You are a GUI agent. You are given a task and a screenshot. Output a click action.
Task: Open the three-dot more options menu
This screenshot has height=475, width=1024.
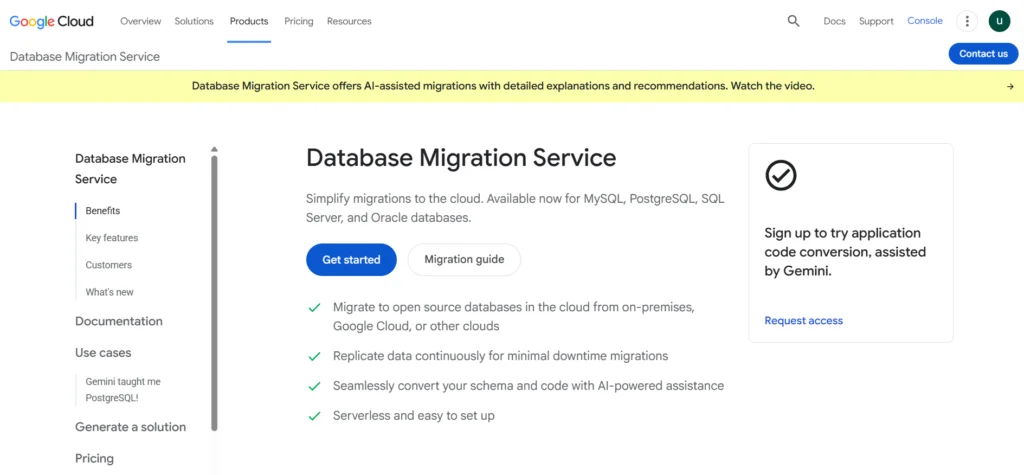[967, 21]
